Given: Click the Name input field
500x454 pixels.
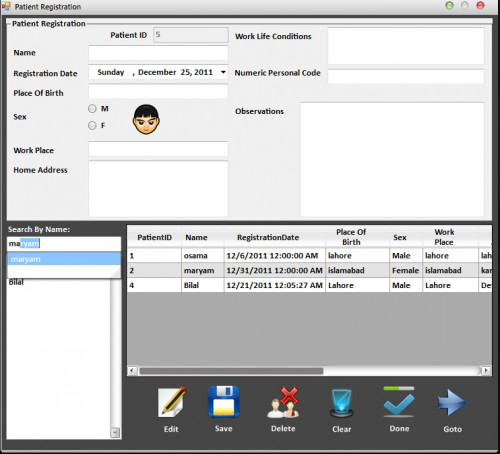Looking at the screenshot, I should coord(158,53).
